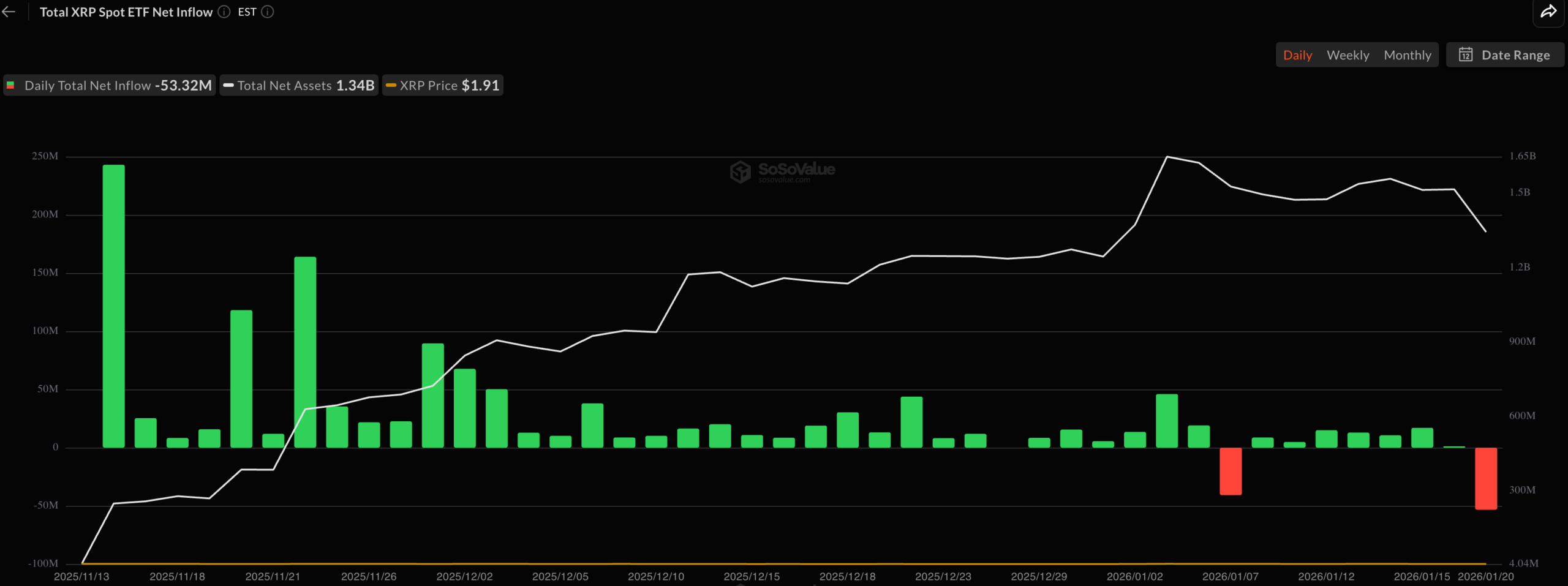Viewport: 1568px width, 586px height.
Task: Click the -100M left axis label
Action: pos(43,563)
